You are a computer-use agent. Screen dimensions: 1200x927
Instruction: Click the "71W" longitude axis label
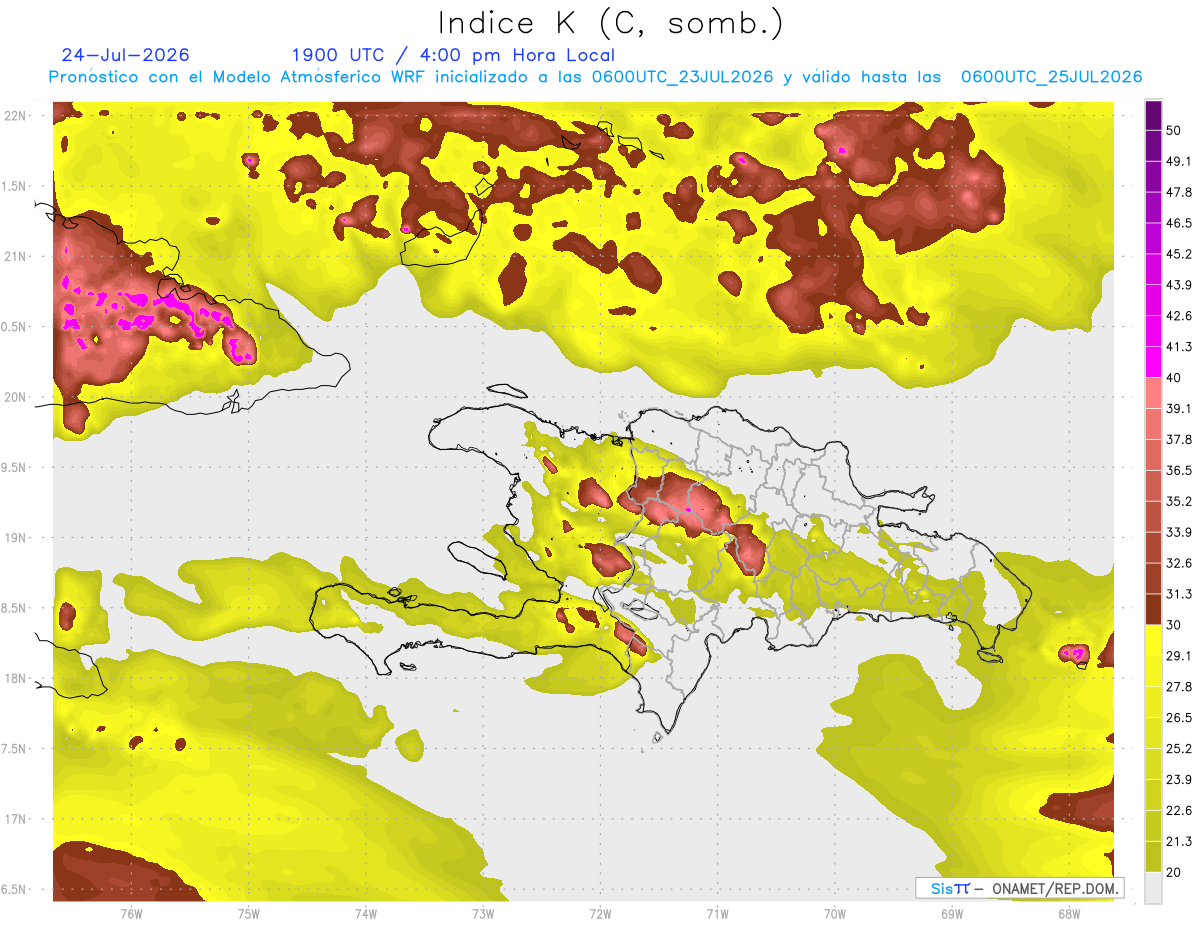(x=717, y=913)
